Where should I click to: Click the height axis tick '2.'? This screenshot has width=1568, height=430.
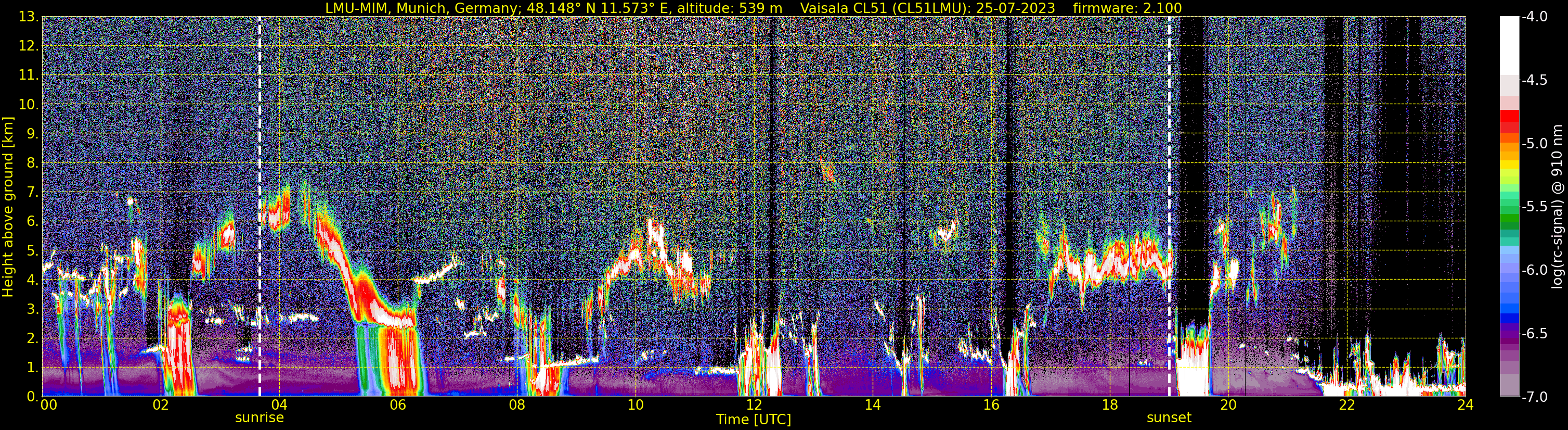(x=33, y=339)
